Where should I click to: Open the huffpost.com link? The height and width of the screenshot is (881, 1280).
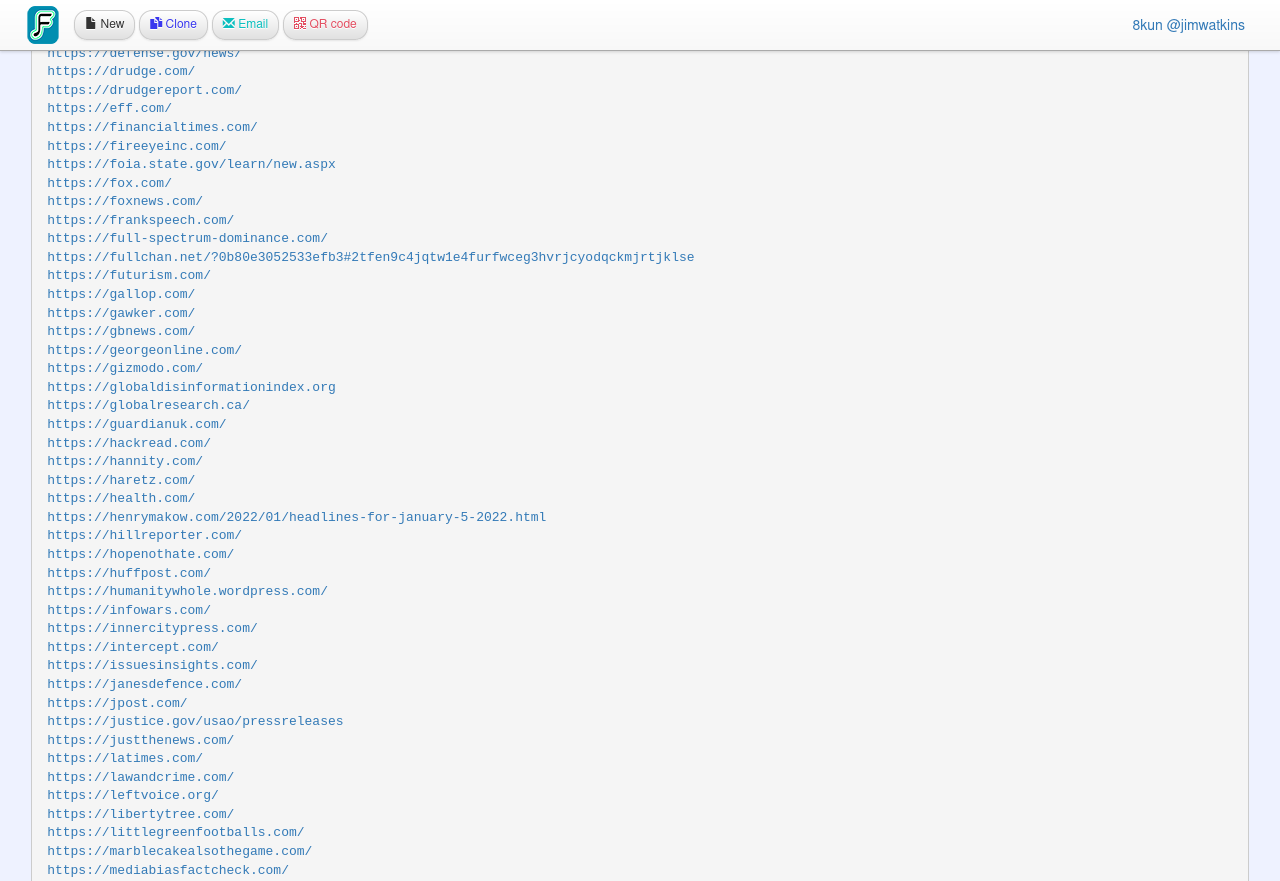pyautogui.click(x=129, y=574)
